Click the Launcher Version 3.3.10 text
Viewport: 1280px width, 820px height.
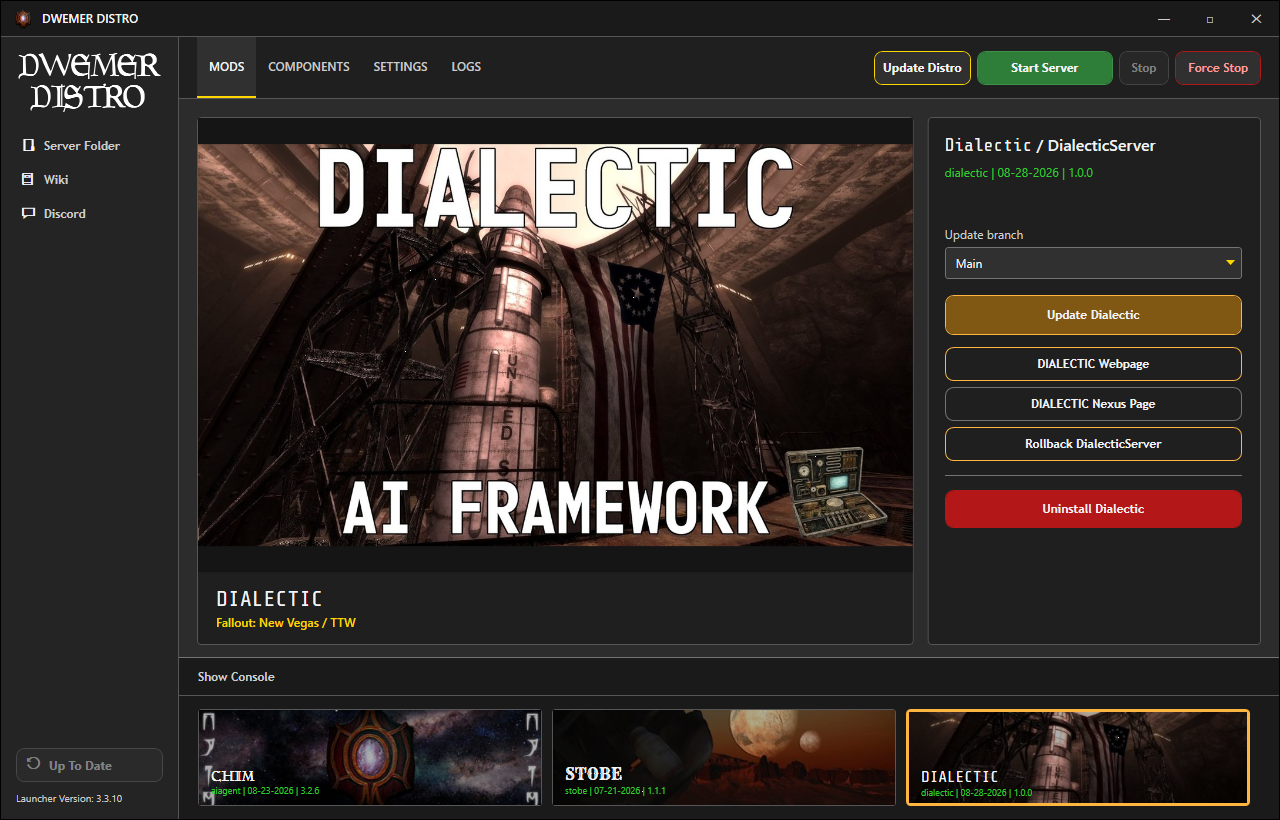pyautogui.click(x=69, y=799)
